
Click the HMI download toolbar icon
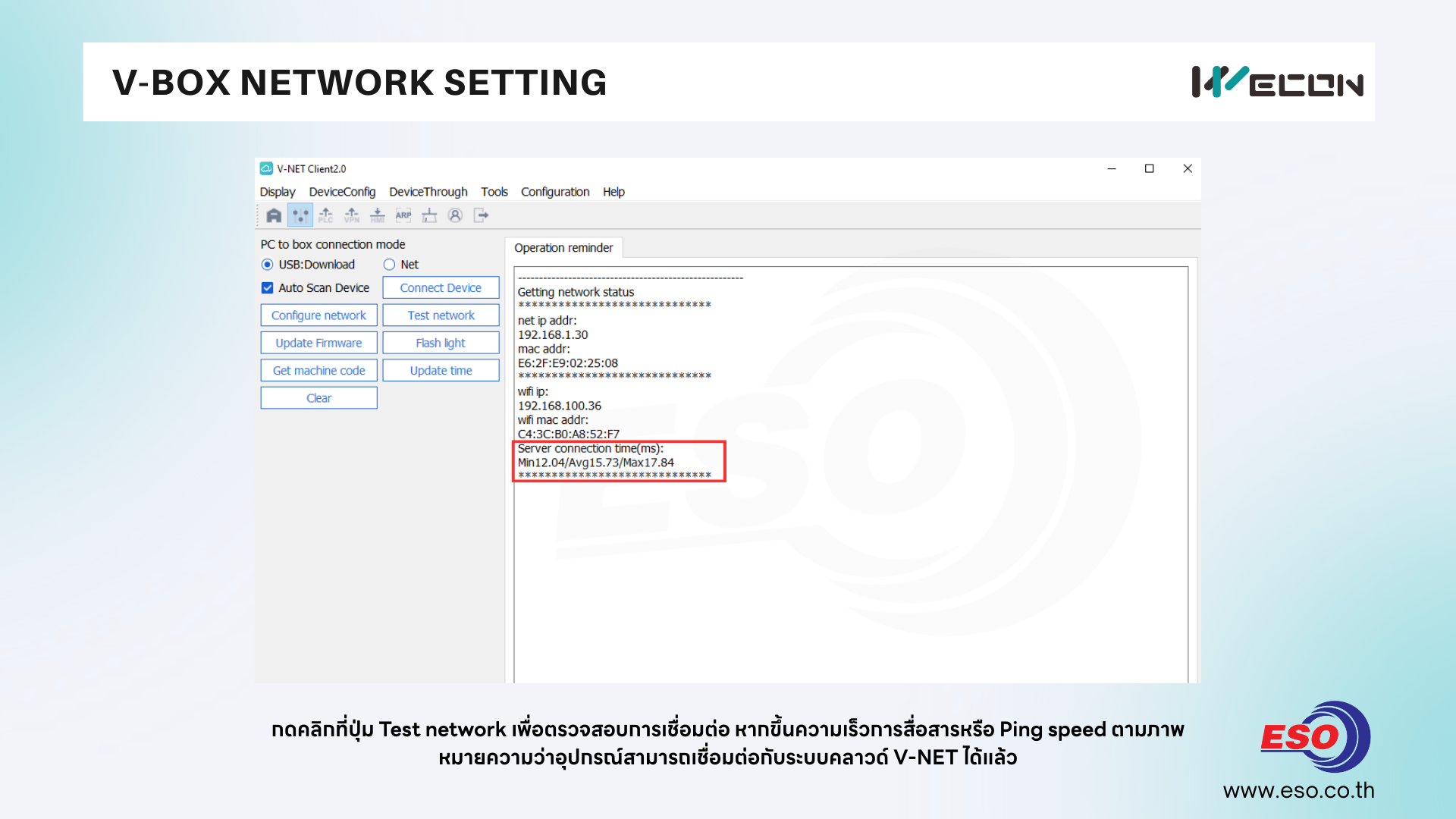pos(378,216)
